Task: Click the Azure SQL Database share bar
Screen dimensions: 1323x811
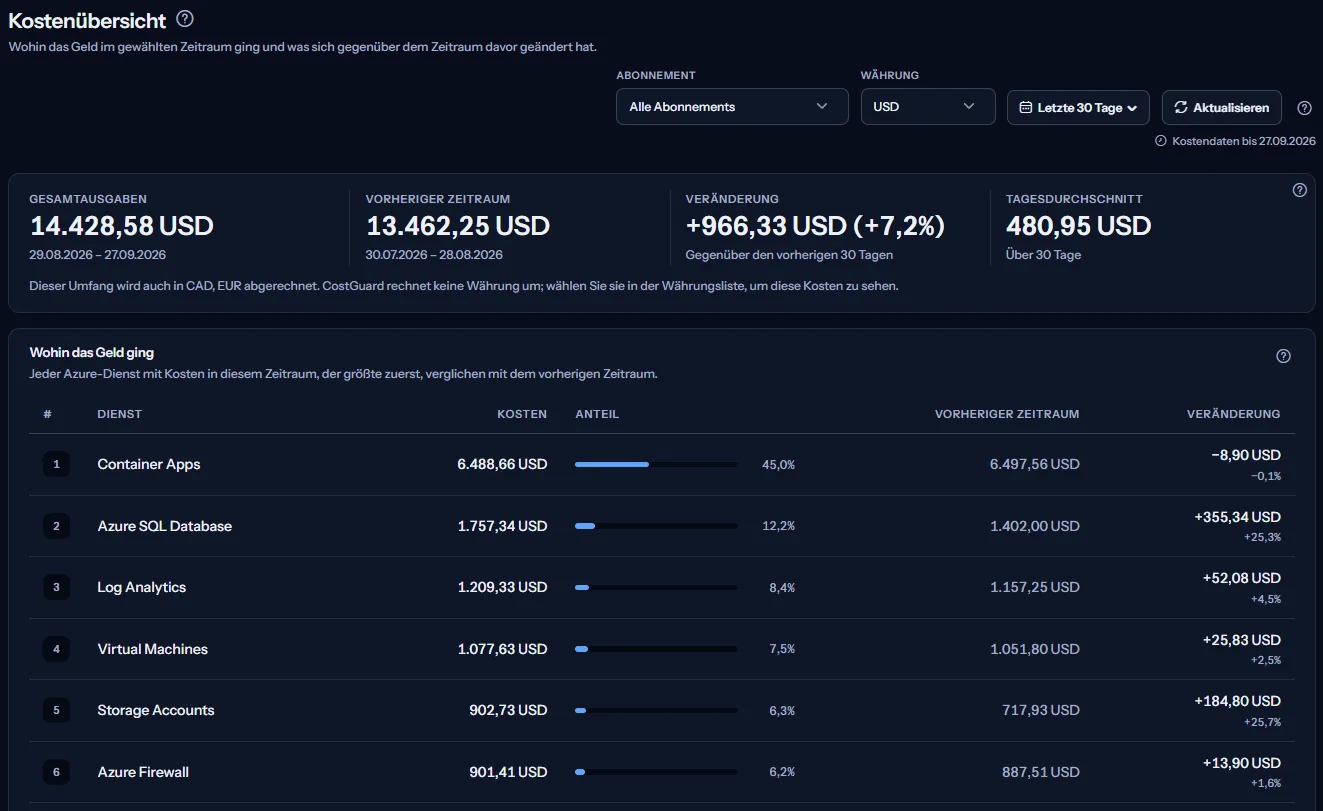Action: click(x=656, y=526)
